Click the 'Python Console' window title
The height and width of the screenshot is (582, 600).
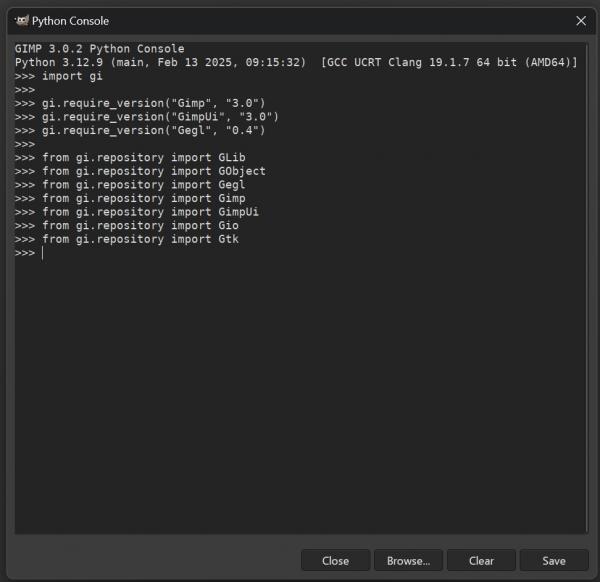click(70, 21)
